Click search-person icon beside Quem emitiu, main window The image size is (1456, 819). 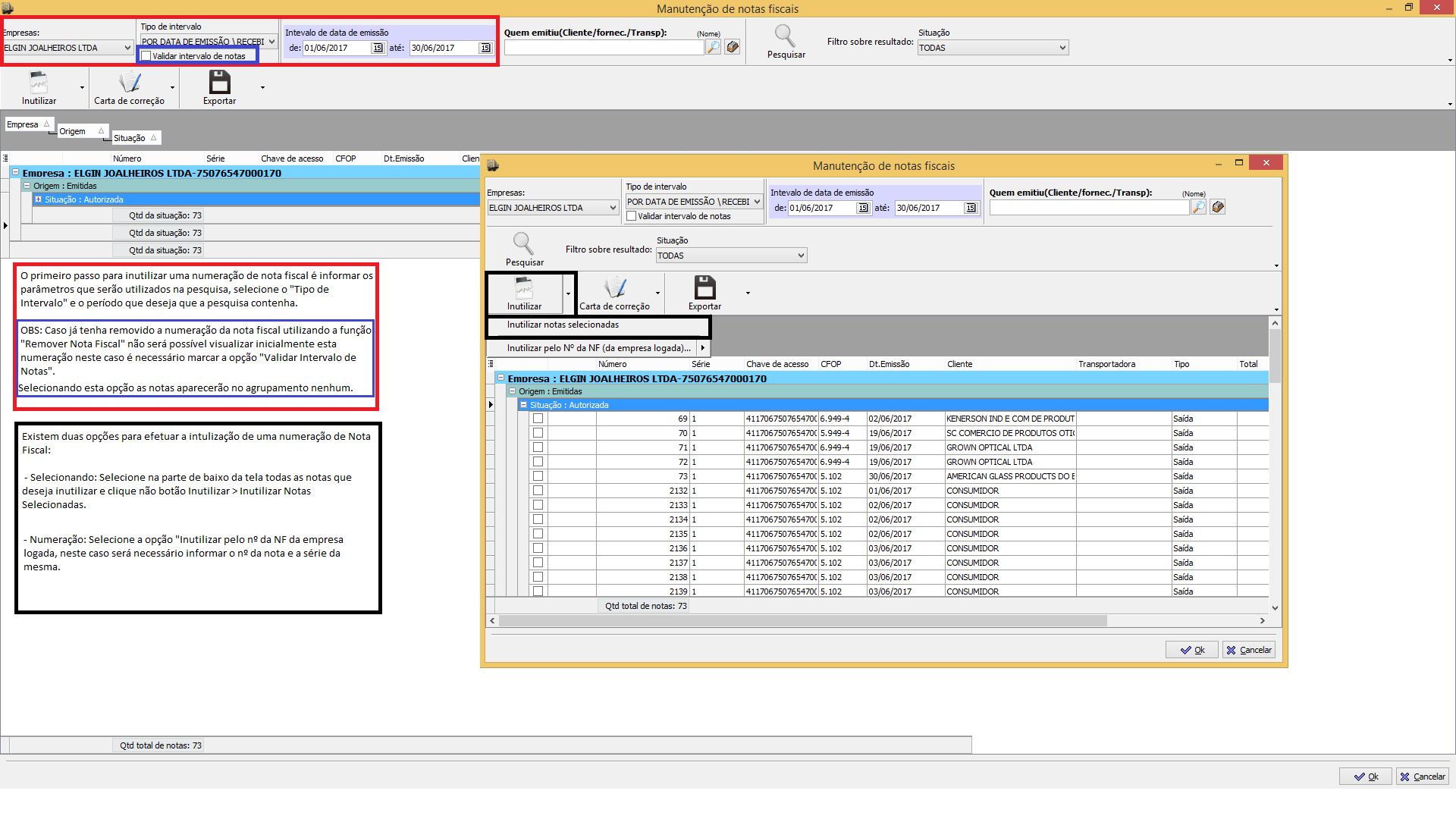[713, 47]
